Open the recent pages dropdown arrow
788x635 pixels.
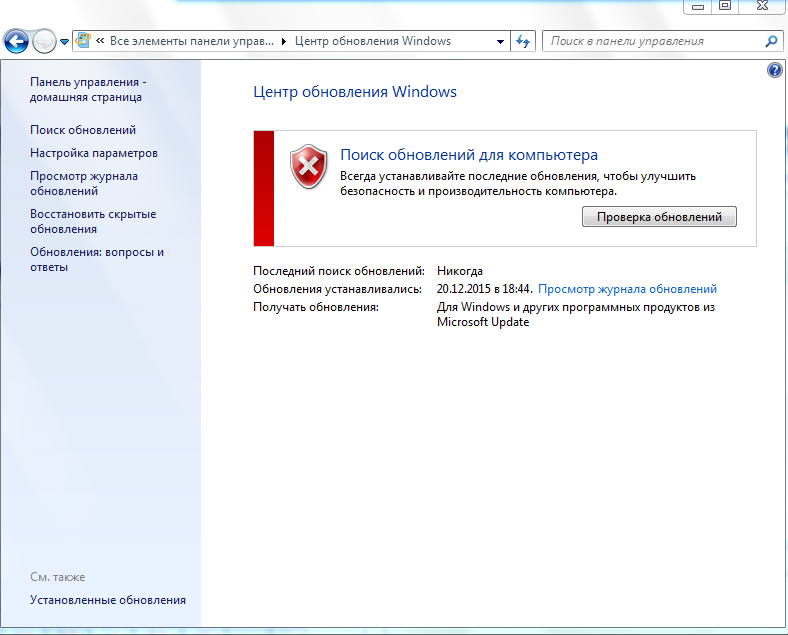pos(64,42)
